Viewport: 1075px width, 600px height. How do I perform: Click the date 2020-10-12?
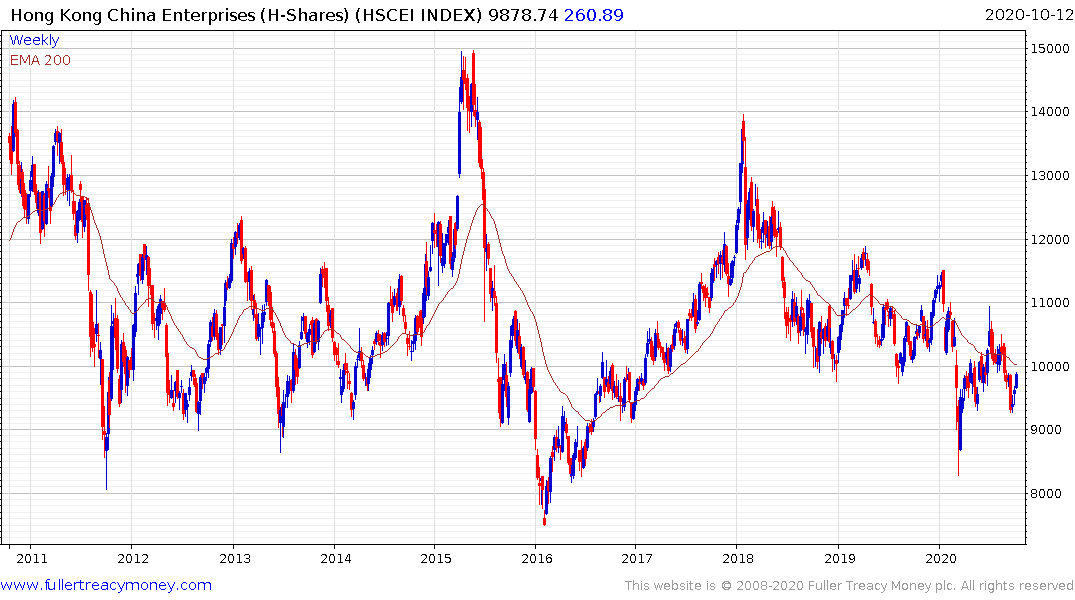[1029, 15]
